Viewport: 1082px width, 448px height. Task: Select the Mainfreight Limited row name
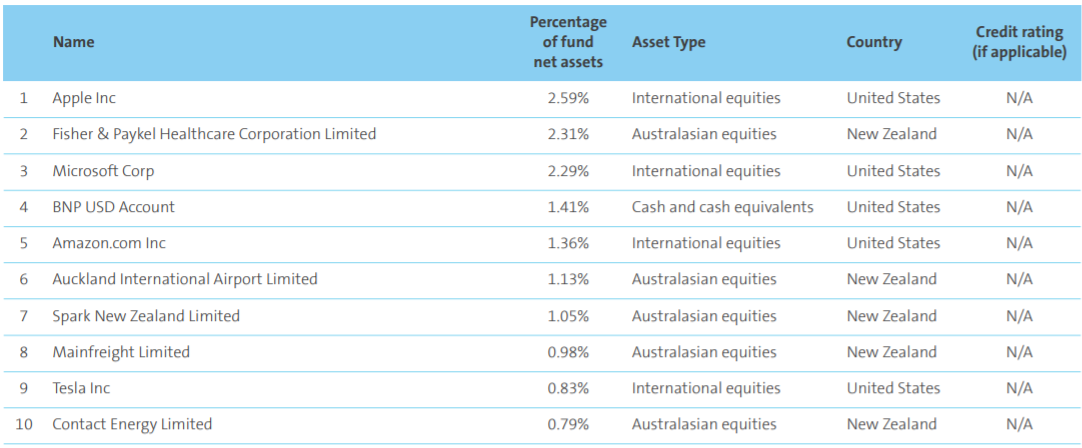(x=121, y=352)
